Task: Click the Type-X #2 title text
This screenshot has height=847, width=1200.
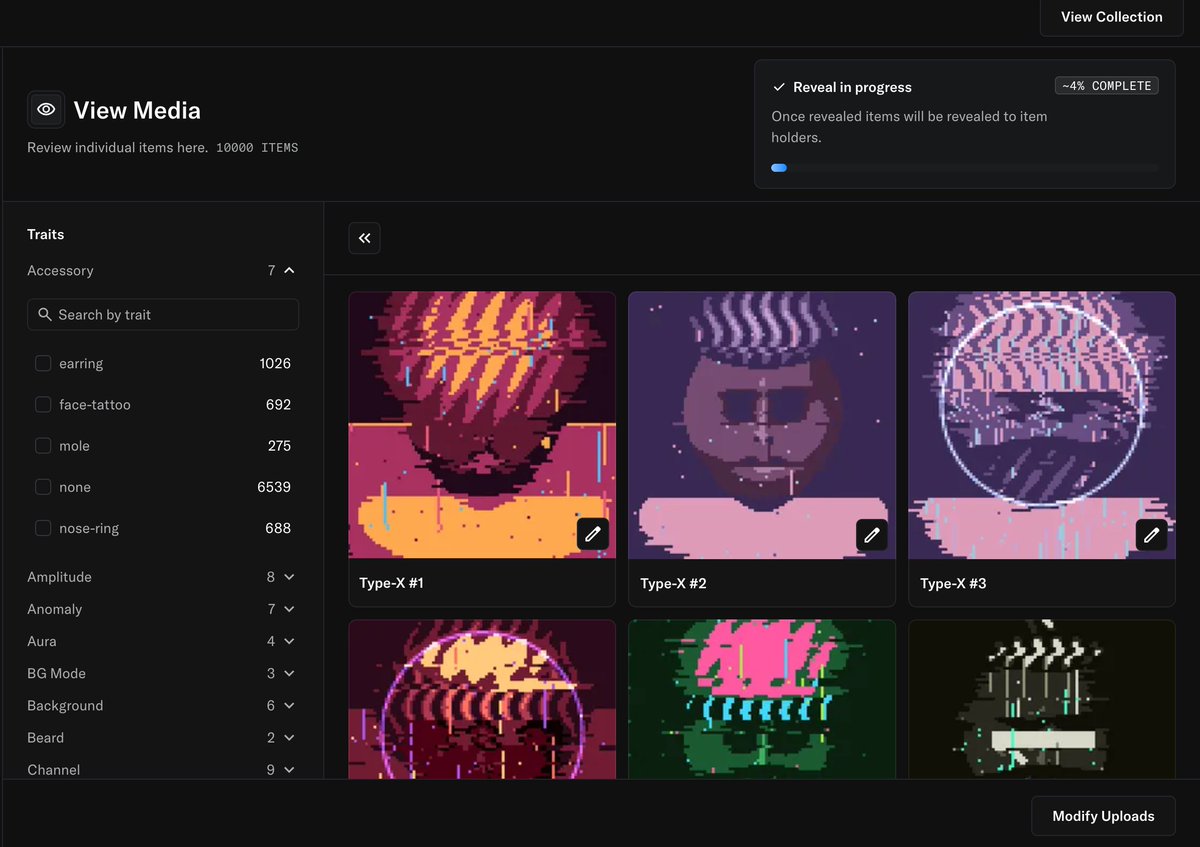Action: pos(673,583)
